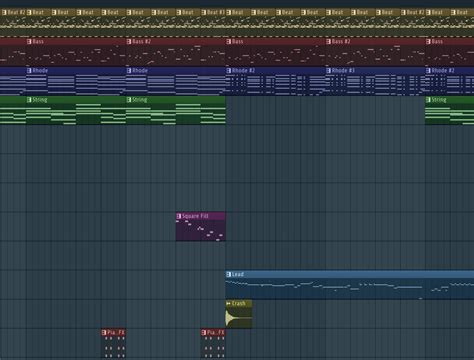Image resolution: width=474 pixels, height=360 pixels.
Task: Open the rightmost Pia. FX clip icon
Action: pos(203,332)
